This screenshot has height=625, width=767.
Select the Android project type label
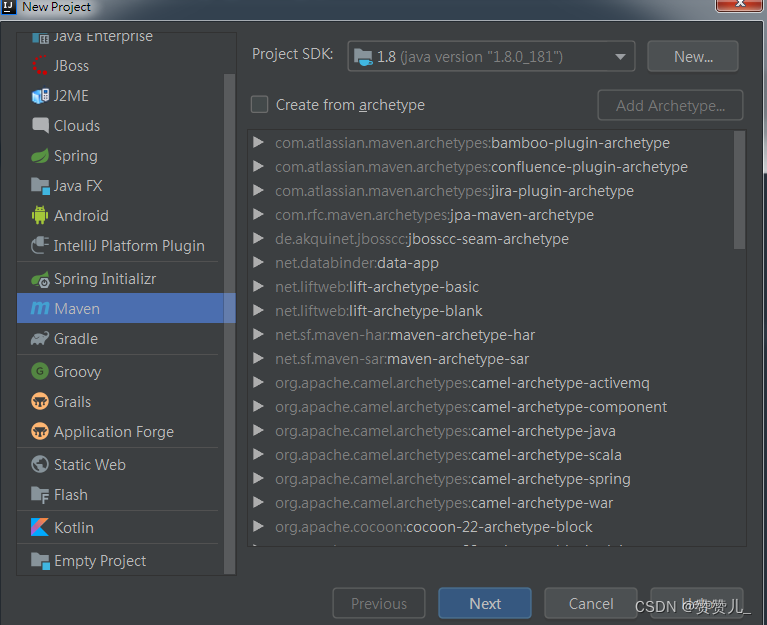(x=81, y=216)
